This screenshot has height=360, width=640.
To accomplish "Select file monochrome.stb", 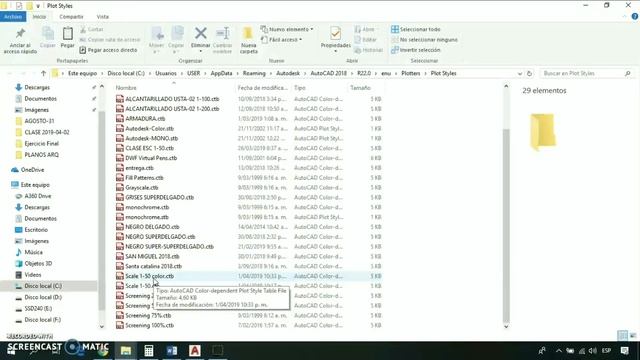I will point(147,217).
